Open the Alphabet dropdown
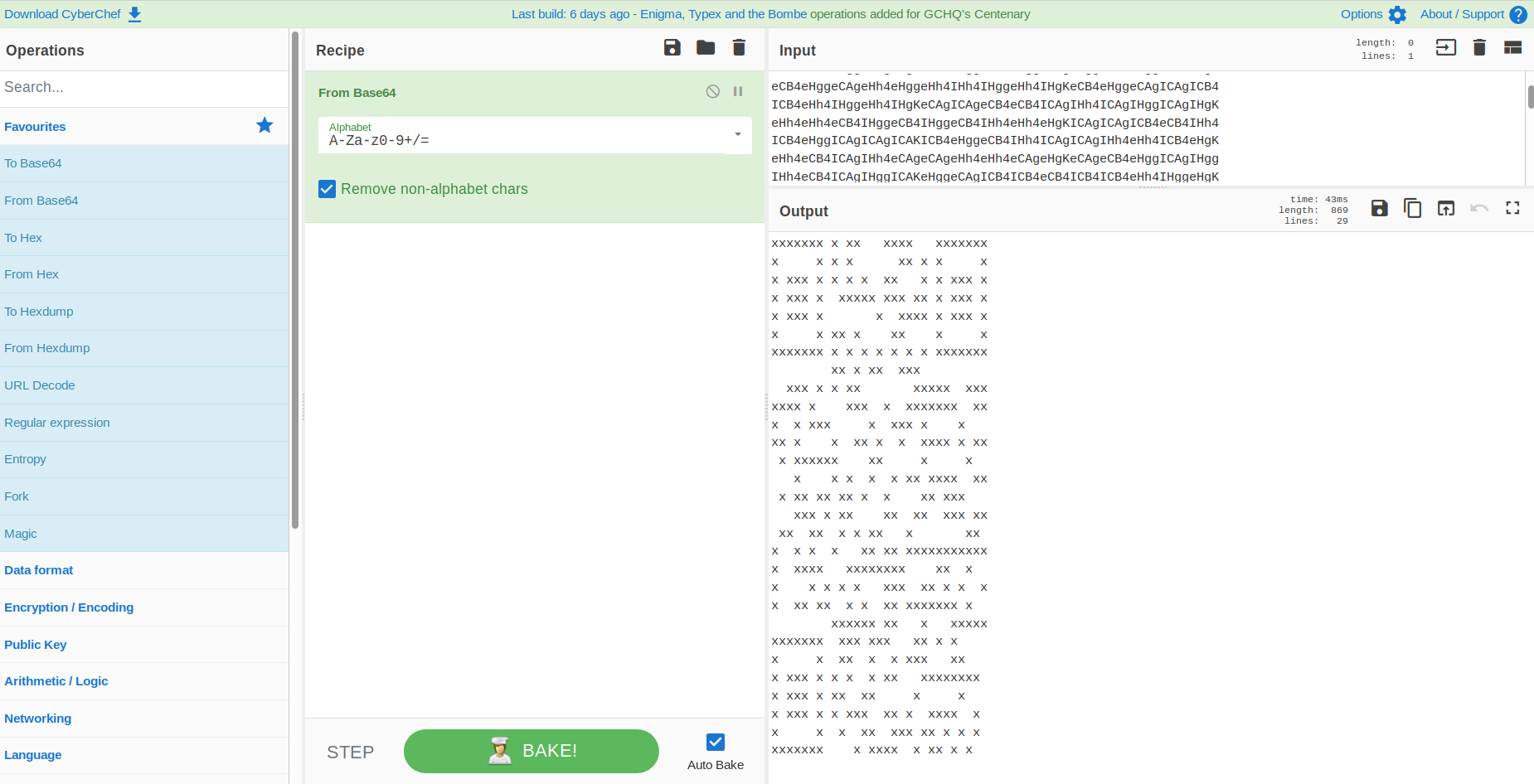Viewport: 1534px width, 784px height. 737,135
